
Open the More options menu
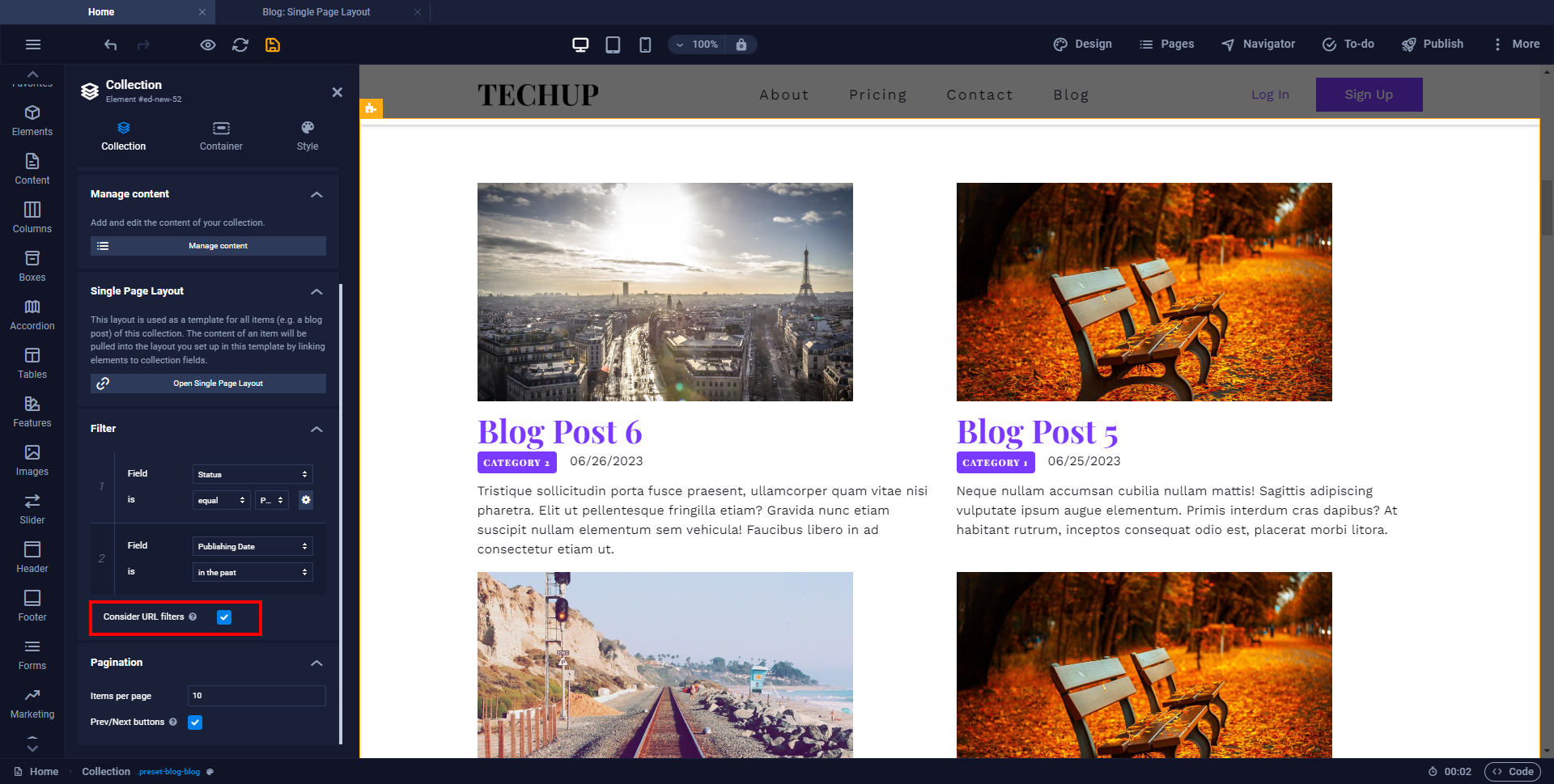(1515, 44)
